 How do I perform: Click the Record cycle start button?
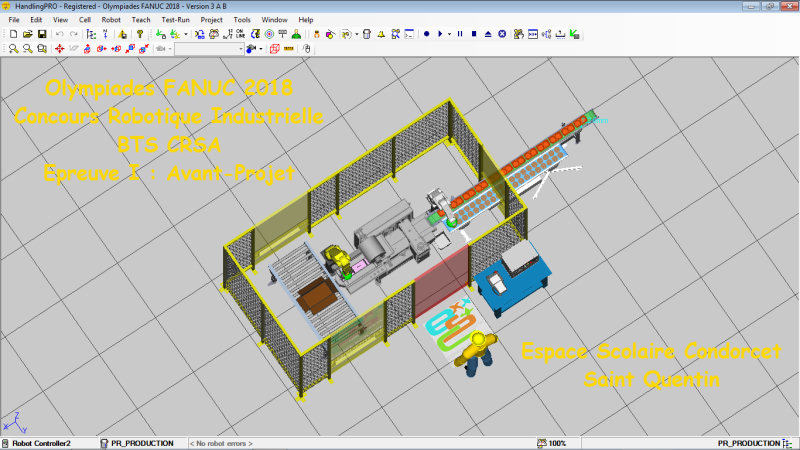tap(426, 34)
